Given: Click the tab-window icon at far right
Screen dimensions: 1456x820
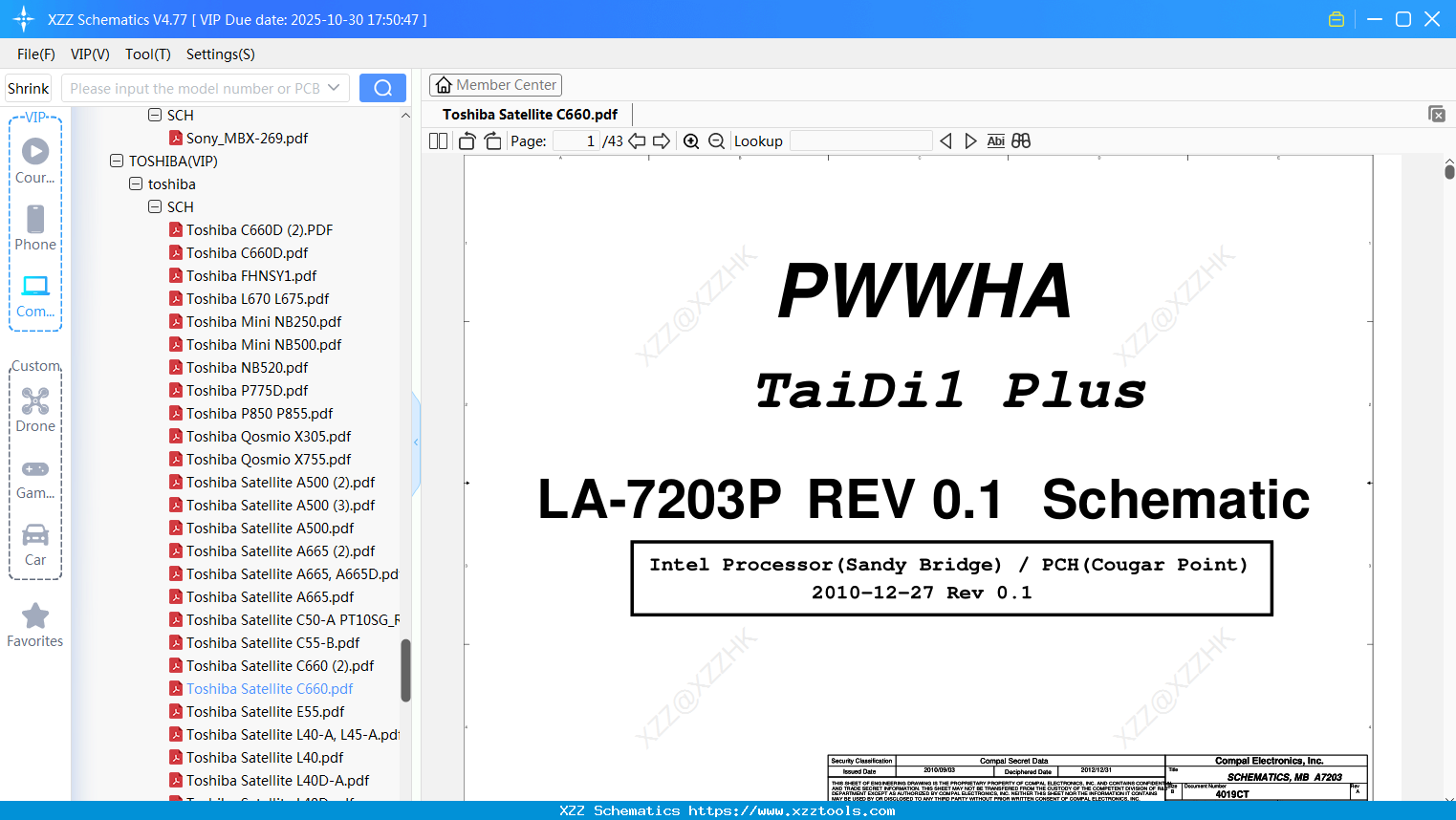Looking at the screenshot, I should click(x=1437, y=114).
